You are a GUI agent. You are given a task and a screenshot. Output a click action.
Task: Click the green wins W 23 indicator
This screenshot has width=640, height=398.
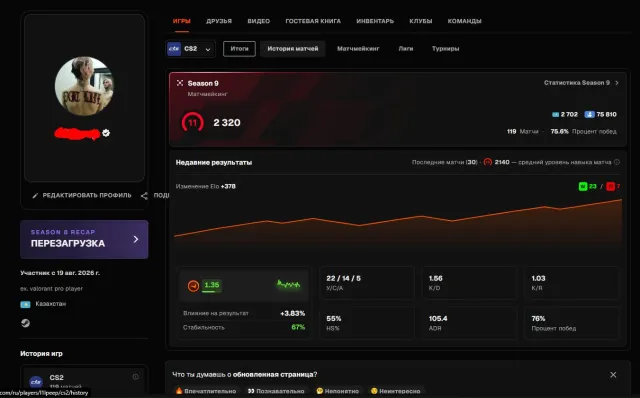pyautogui.click(x=587, y=187)
